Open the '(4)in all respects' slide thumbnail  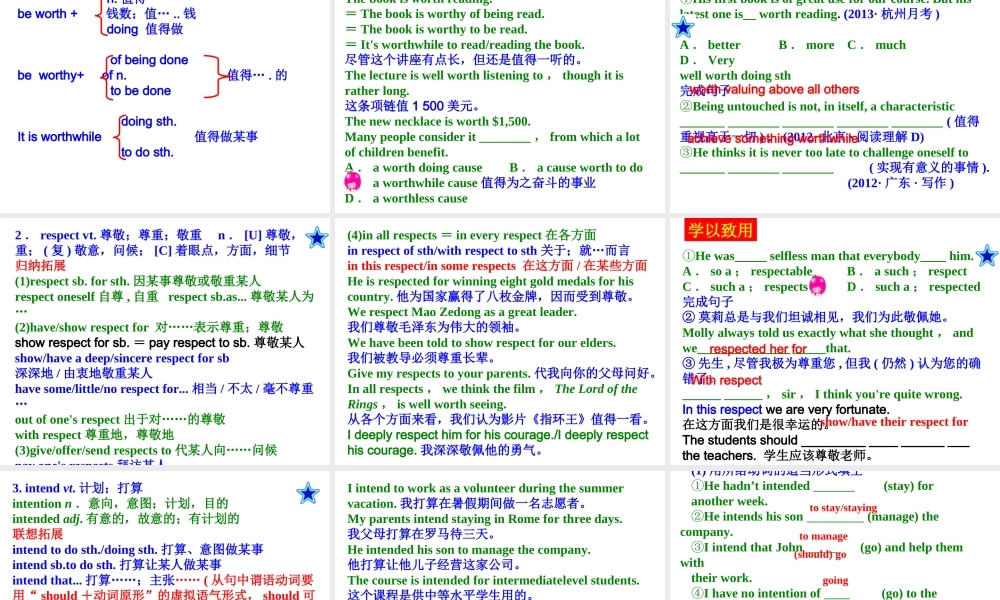coord(499,341)
